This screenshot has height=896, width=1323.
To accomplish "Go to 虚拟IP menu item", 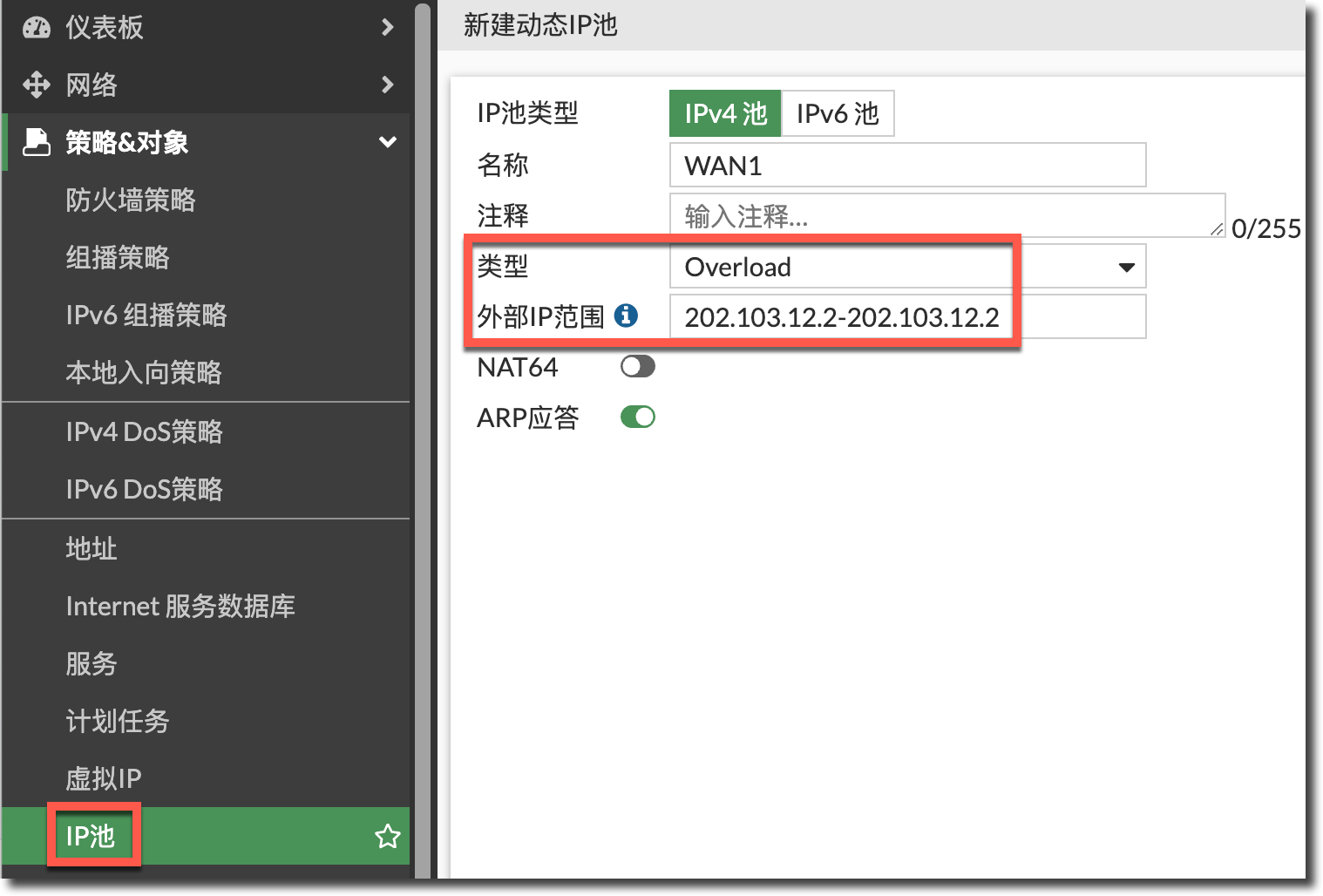I will point(104,778).
